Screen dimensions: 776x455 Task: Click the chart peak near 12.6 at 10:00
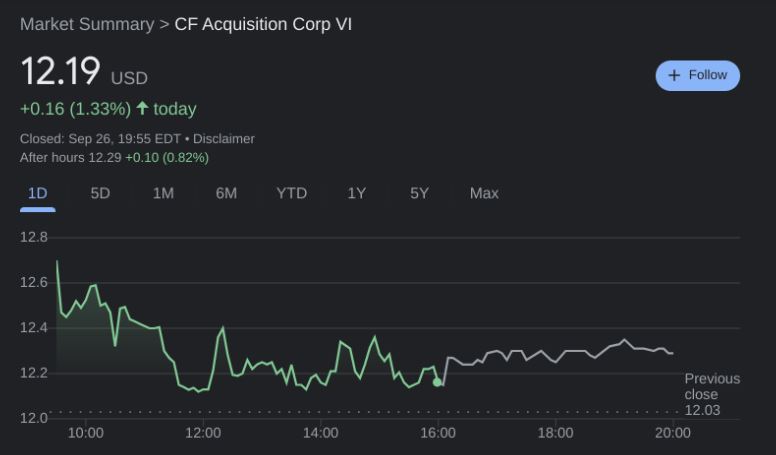[x=94, y=285]
